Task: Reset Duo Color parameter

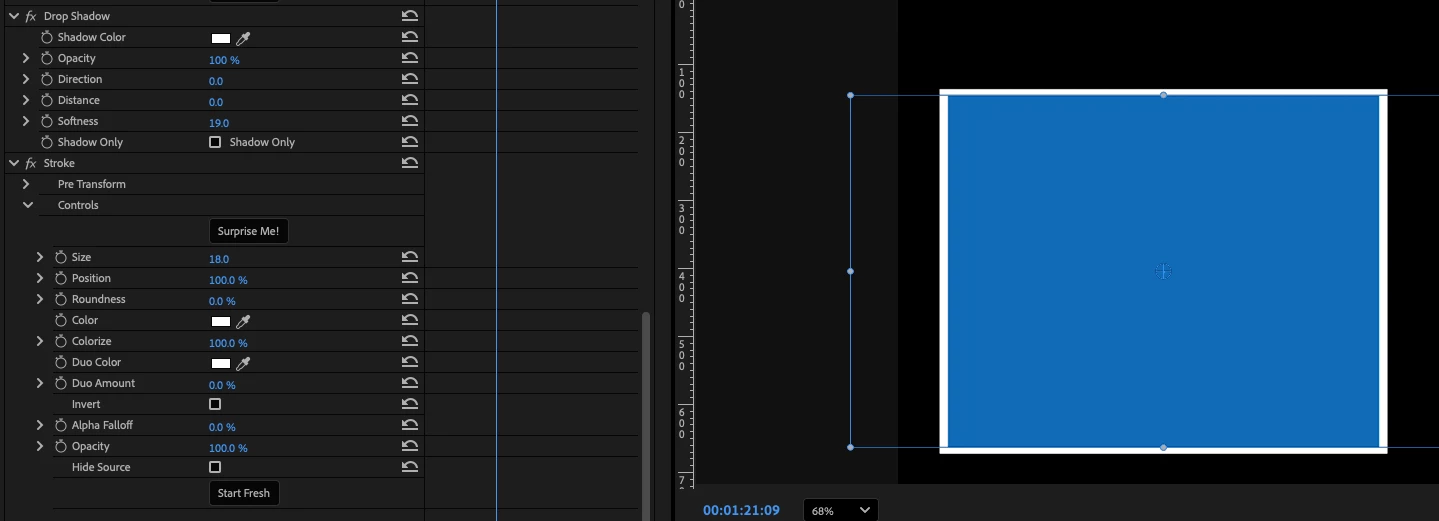Action: pyautogui.click(x=410, y=362)
